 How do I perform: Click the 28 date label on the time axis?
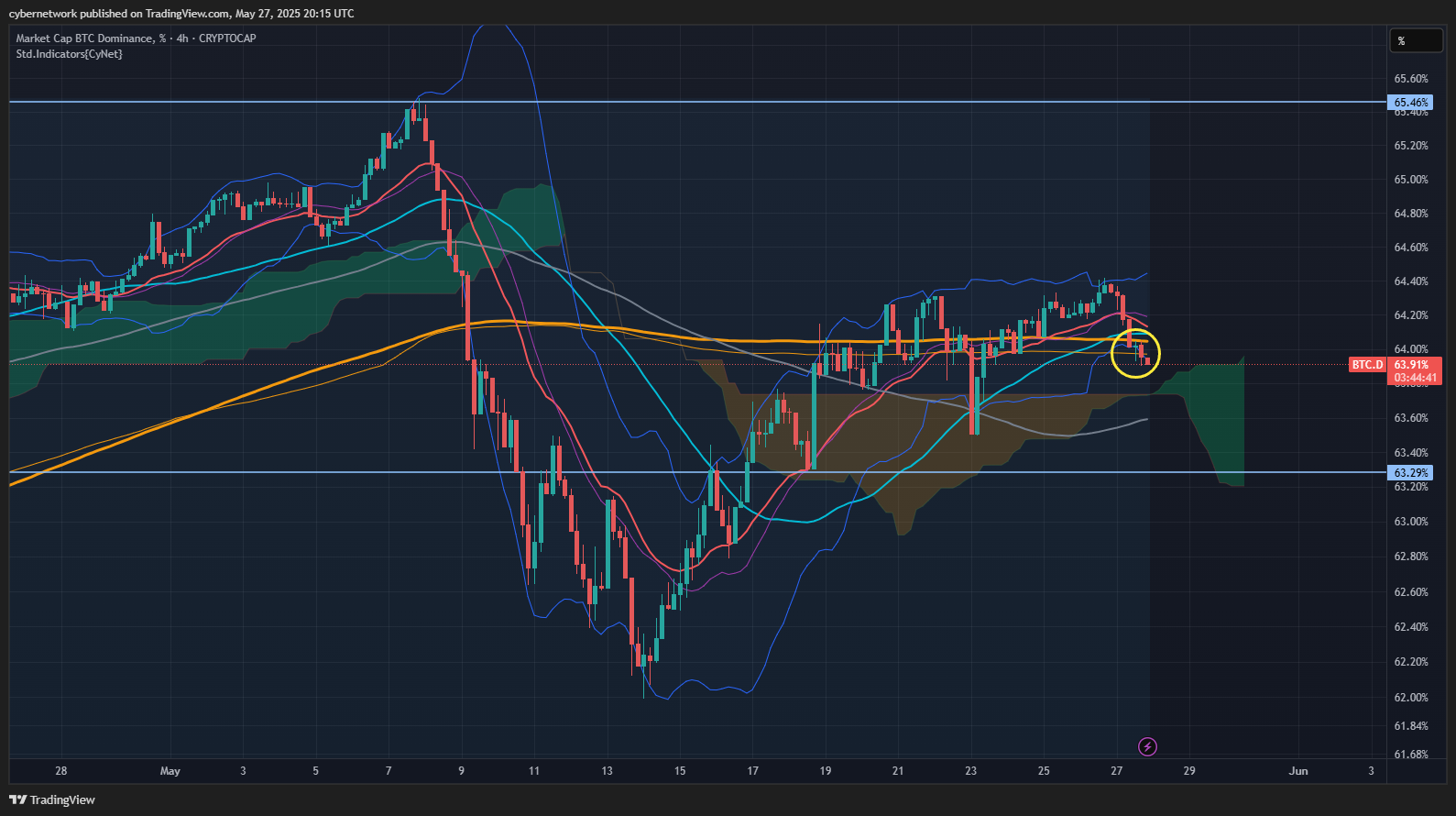pos(61,771)
